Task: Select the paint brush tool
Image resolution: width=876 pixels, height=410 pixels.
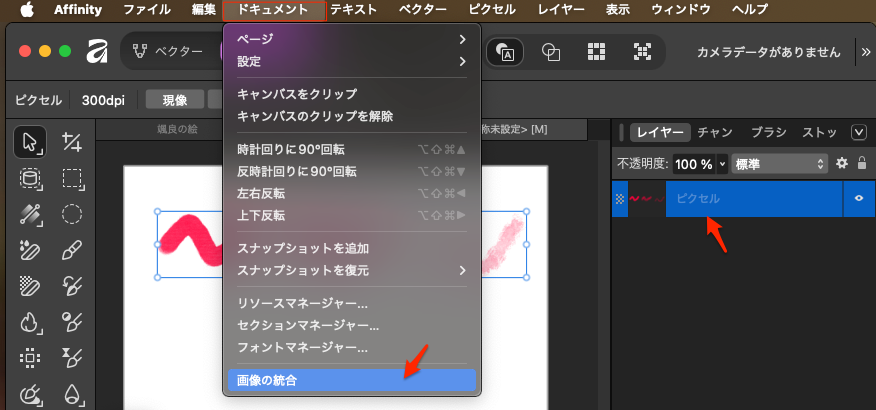Action: tap(71, 249)
